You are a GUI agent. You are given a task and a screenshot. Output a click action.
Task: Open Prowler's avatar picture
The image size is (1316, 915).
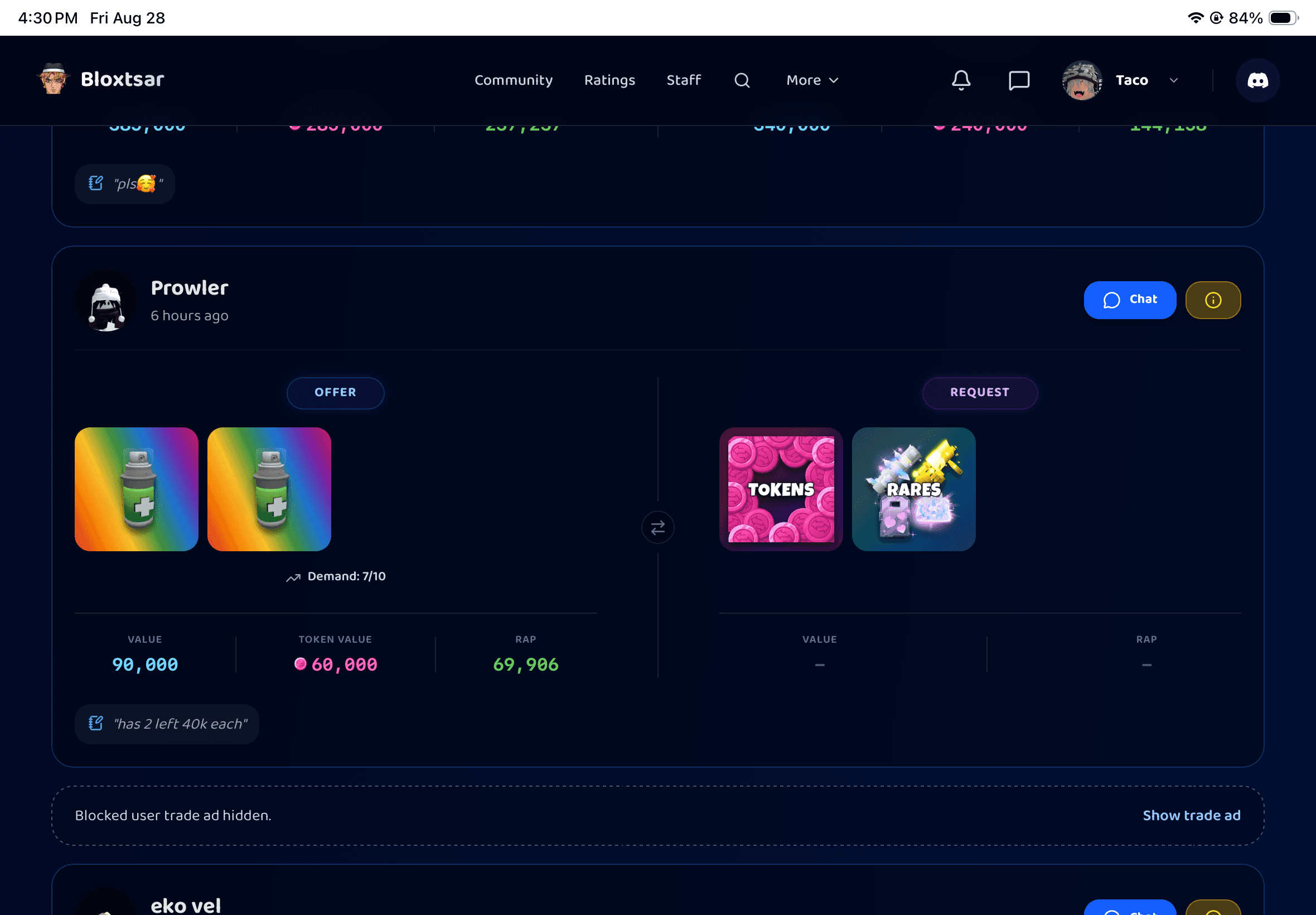[x=106, y=300]
